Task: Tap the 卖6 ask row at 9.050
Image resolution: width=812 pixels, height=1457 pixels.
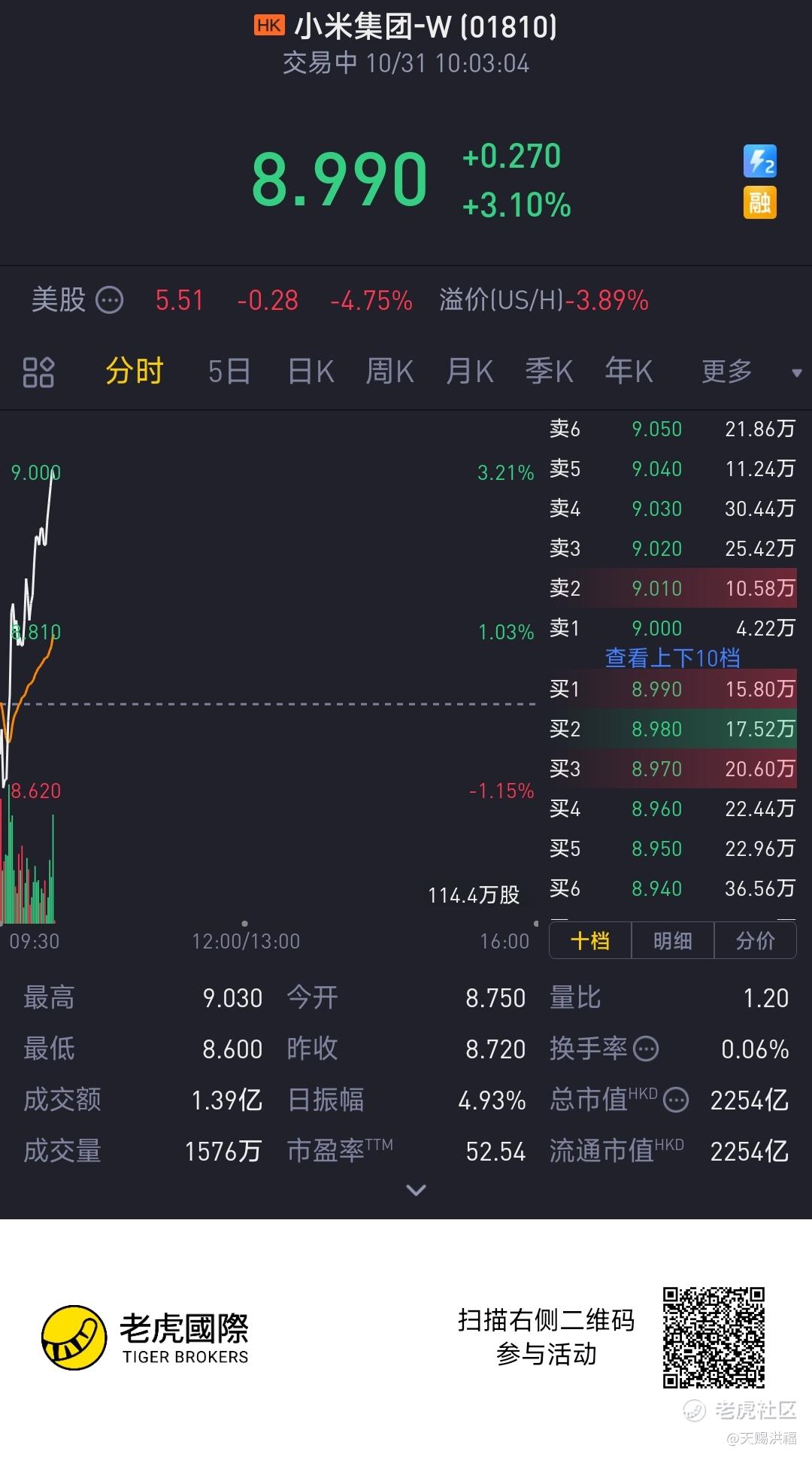Action: coord(672,429)
